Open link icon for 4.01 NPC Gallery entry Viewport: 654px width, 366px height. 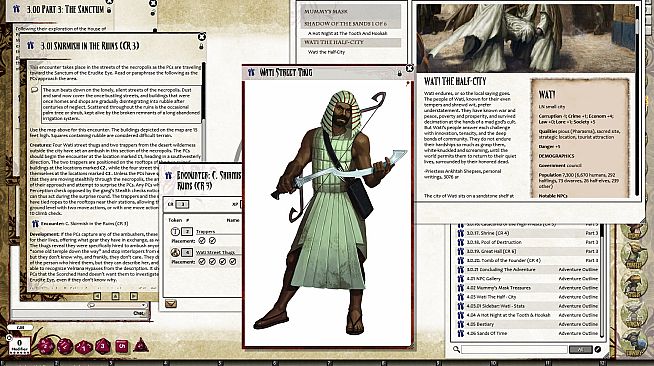point(460,278)
